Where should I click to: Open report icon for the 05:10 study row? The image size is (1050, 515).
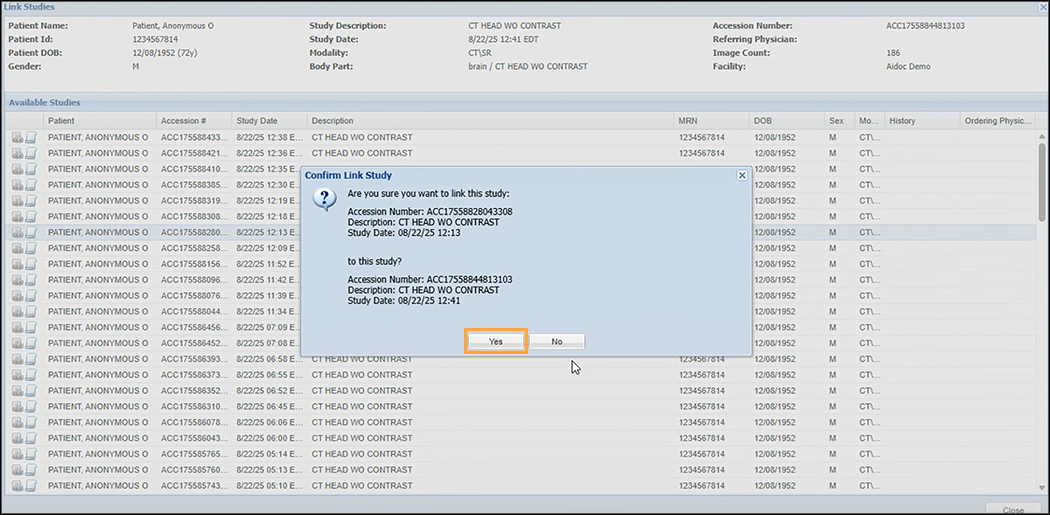tap(31, 486)
